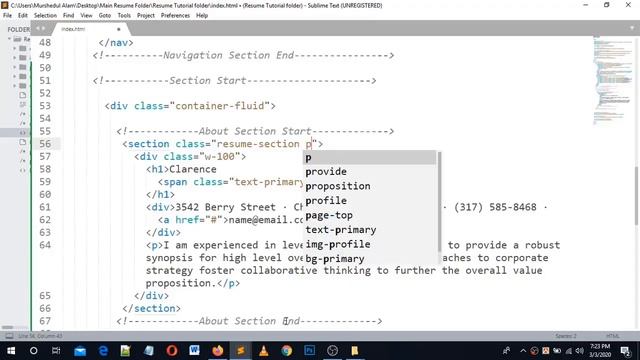Viewport: 640px width, 360px height.
Task: Open the Edit menu
Action: tap(23, 16)
